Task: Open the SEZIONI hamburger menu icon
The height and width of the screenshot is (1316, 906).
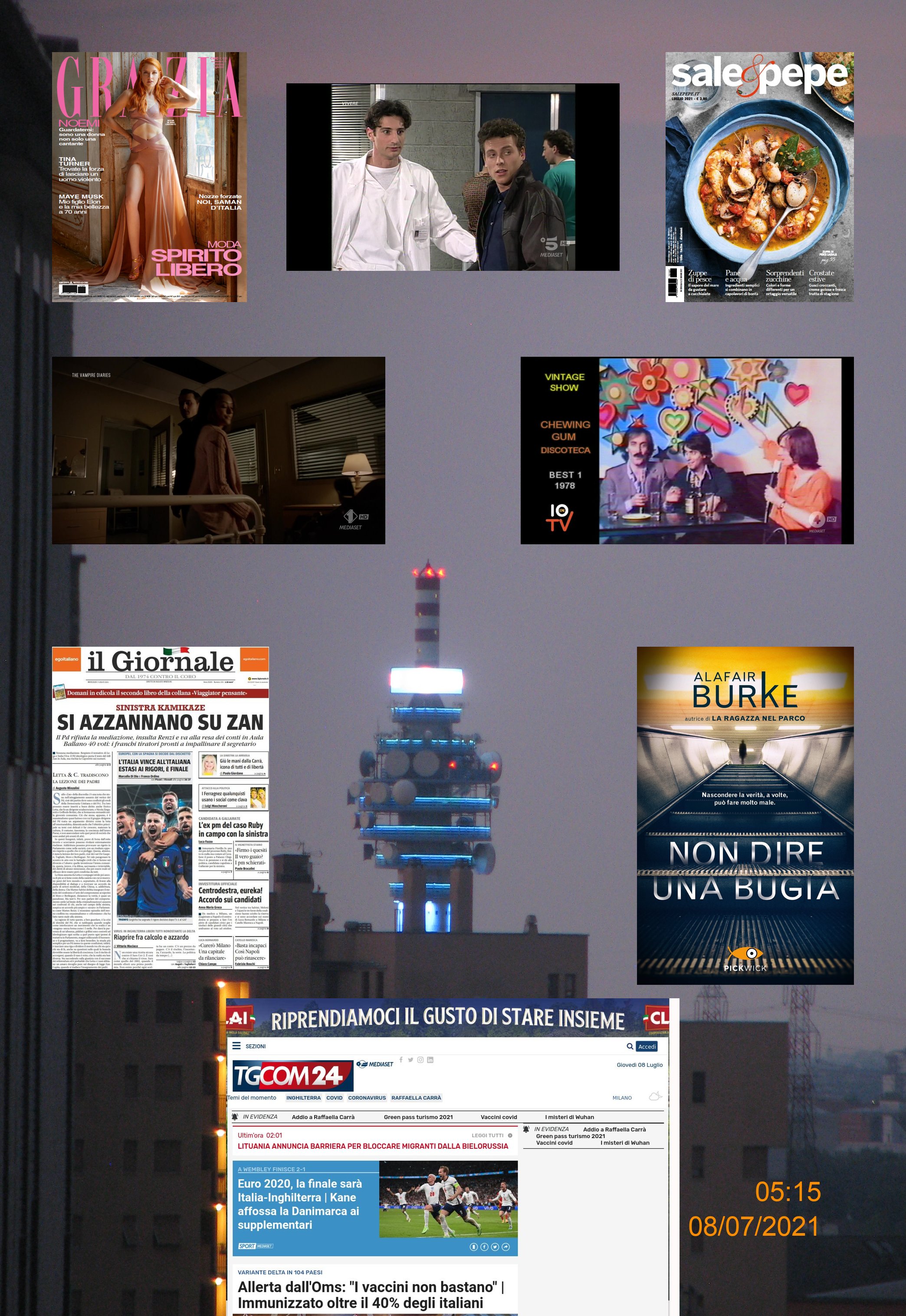Action: coord(237,1046)
